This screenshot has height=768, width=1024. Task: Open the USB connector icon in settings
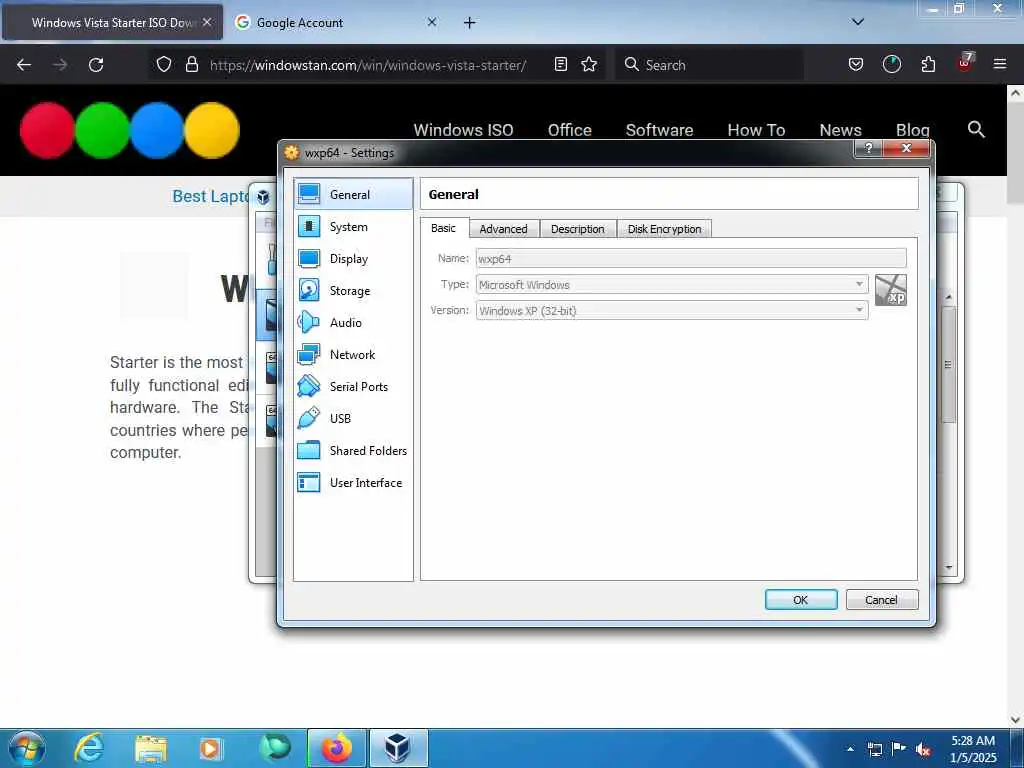click(309, 418)
